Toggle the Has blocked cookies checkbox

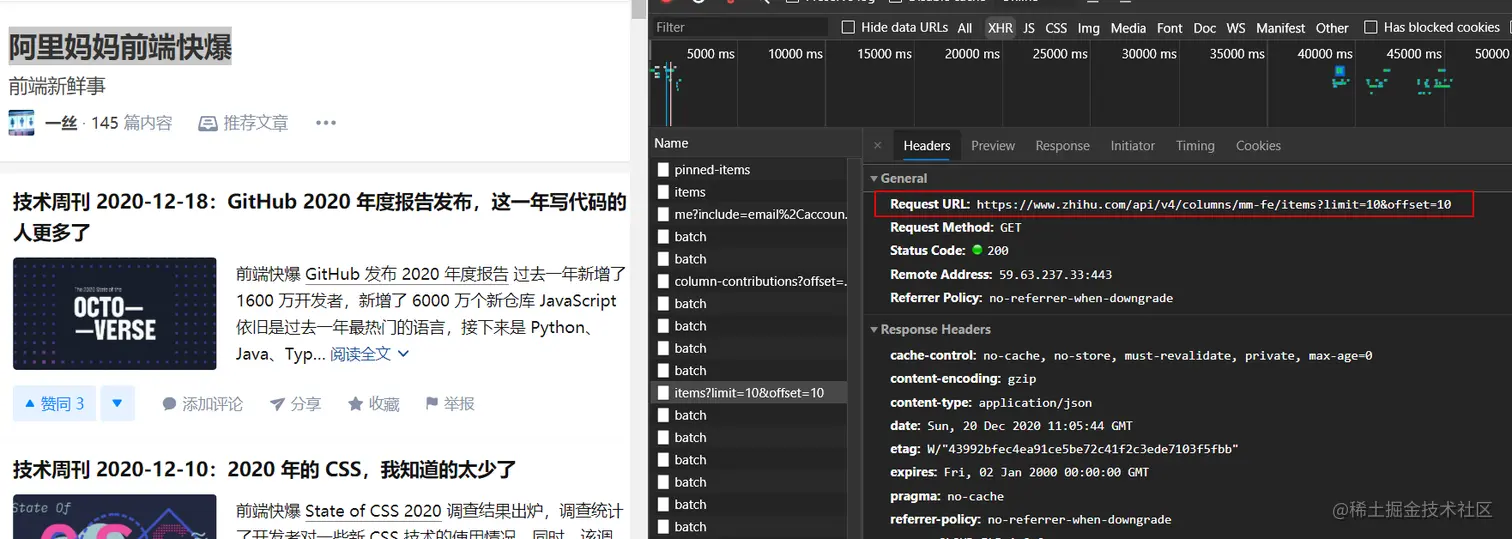pos(1371,27)
